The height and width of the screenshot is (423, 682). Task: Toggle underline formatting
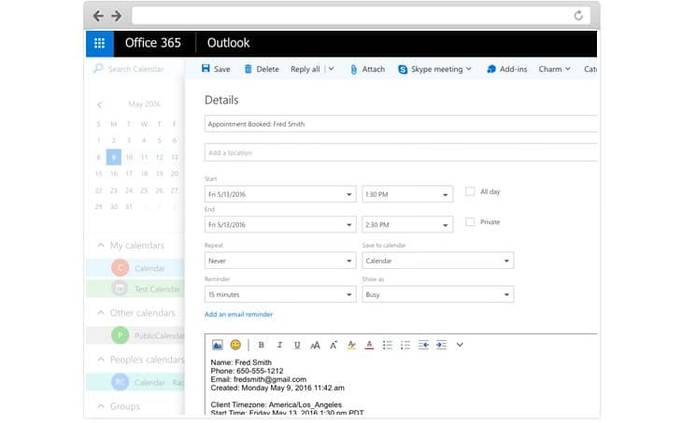click(297, 345)
